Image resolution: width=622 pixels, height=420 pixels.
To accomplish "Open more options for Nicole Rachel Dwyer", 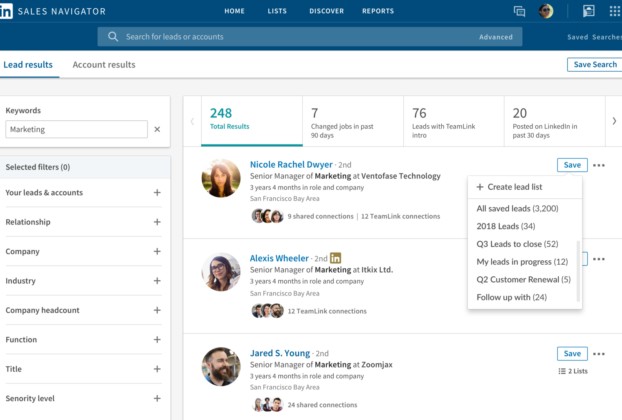I will [x=599, y=165].
